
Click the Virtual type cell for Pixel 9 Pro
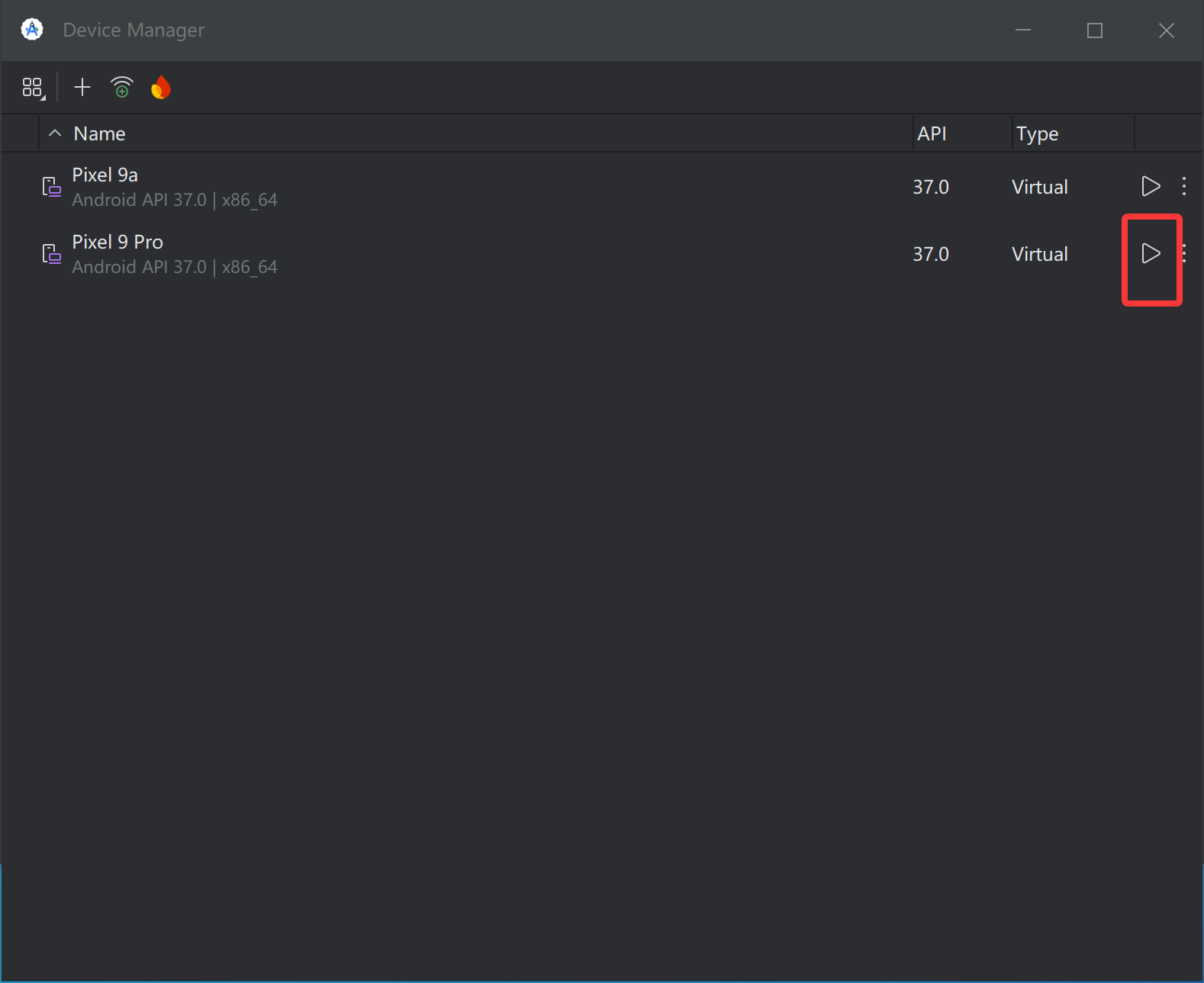[1040, 254]
